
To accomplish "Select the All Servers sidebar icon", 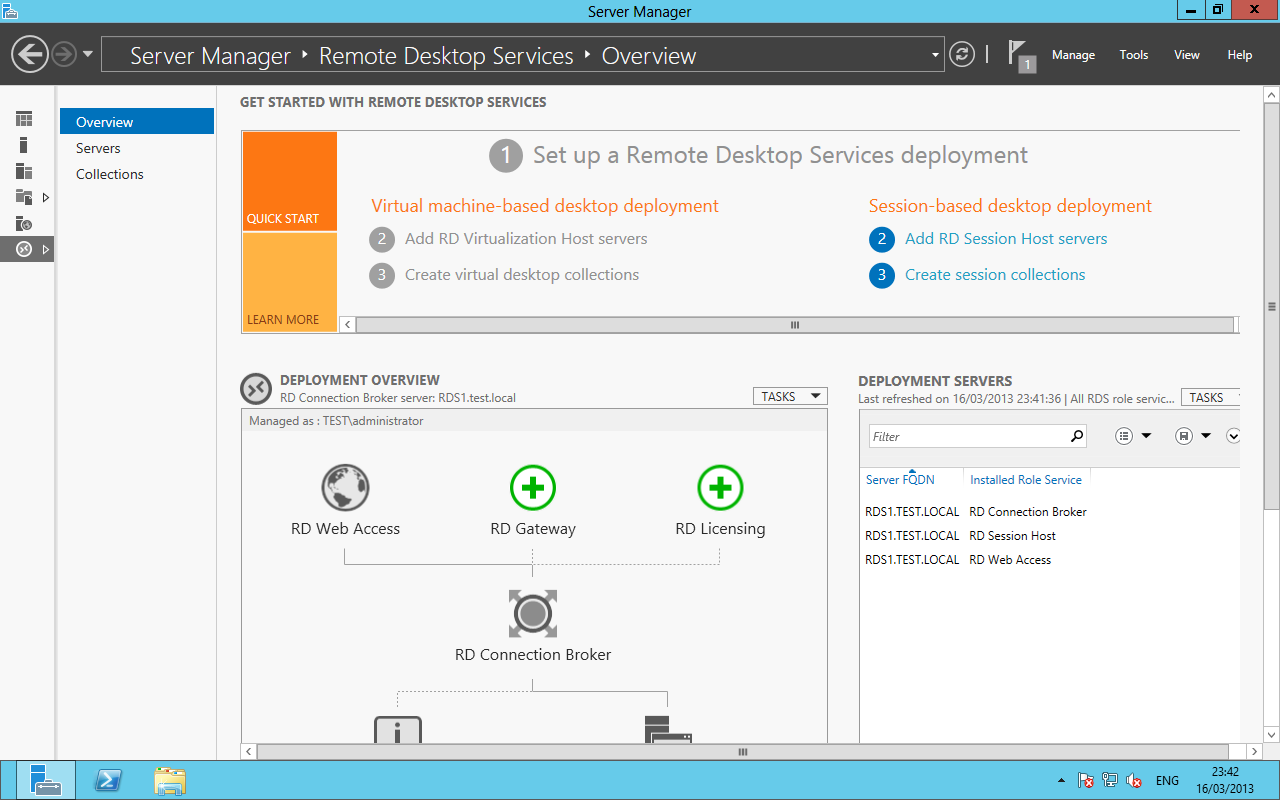I will pos(24,171).
